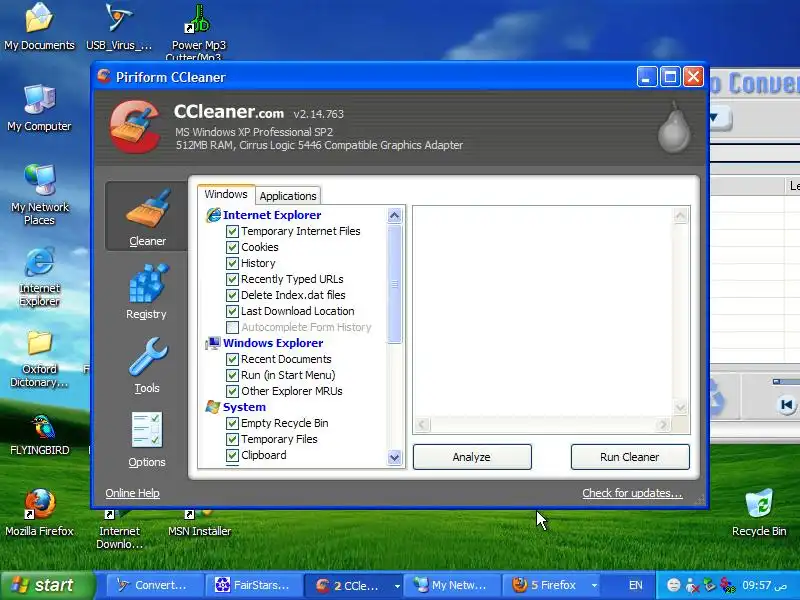Image resolution: width=800 pixels, height=600 pixels.
Task: Switch to Convert taskbar window
Action: (x=154, y=585)
